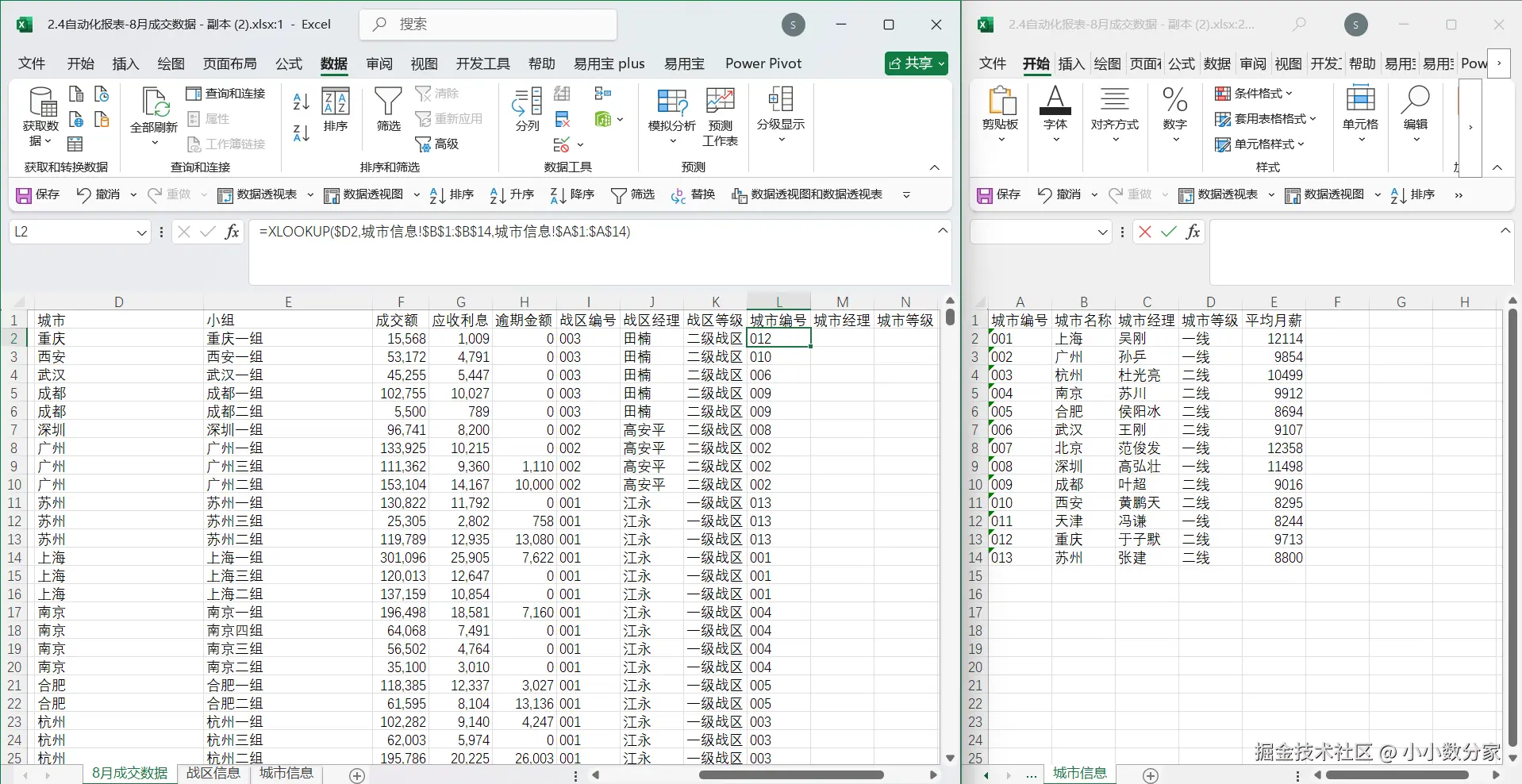Select 8月成交数据 sheet tab
Screen dimensions: 1522x784
pyautogui.click(x=129, y=773)
